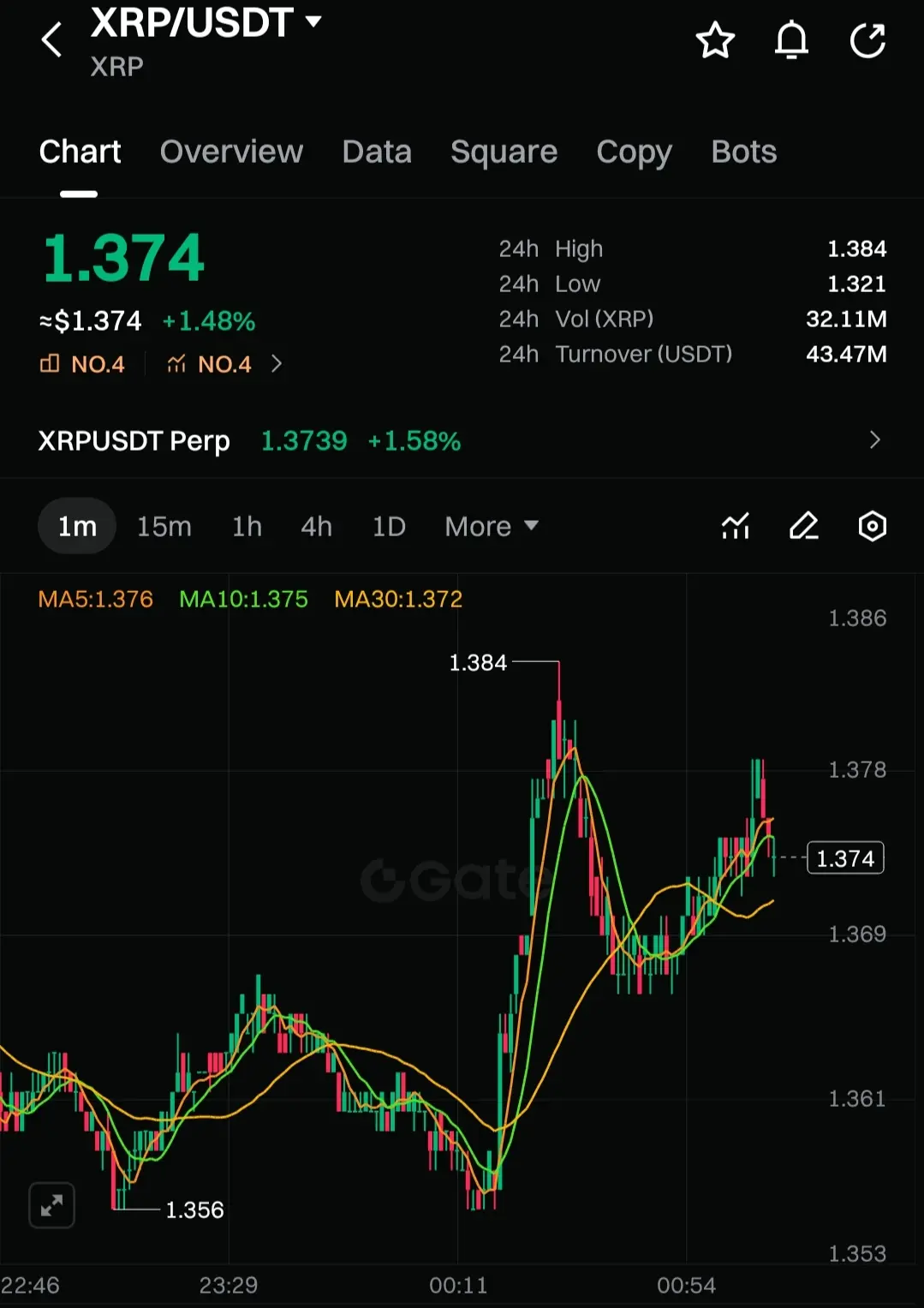This screenshot has width=924, height=1308.
Task: Tap the 24h Vol value 32.11M
Action: point(846,319)
